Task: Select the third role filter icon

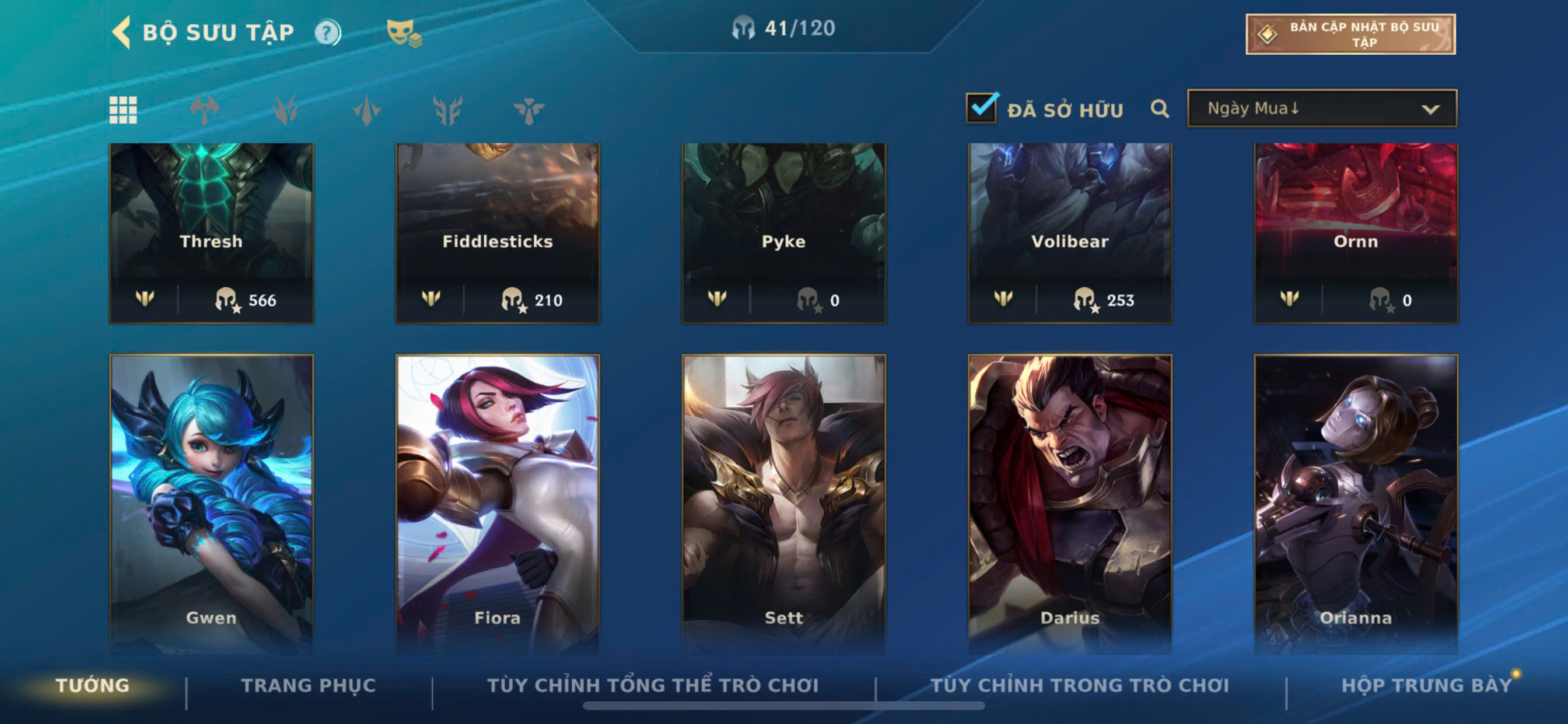Action: click(x=366, y=110)
